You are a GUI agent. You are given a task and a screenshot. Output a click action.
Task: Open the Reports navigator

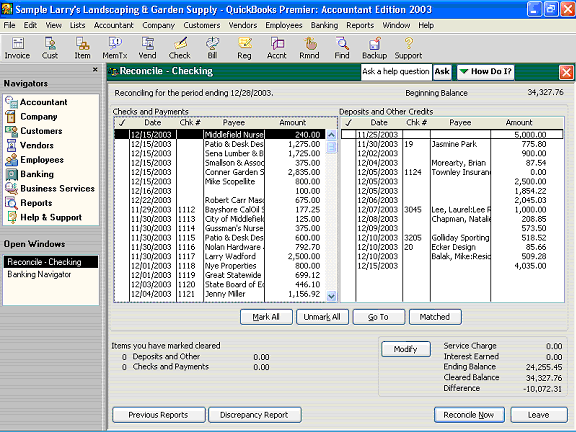coord(29,203)
